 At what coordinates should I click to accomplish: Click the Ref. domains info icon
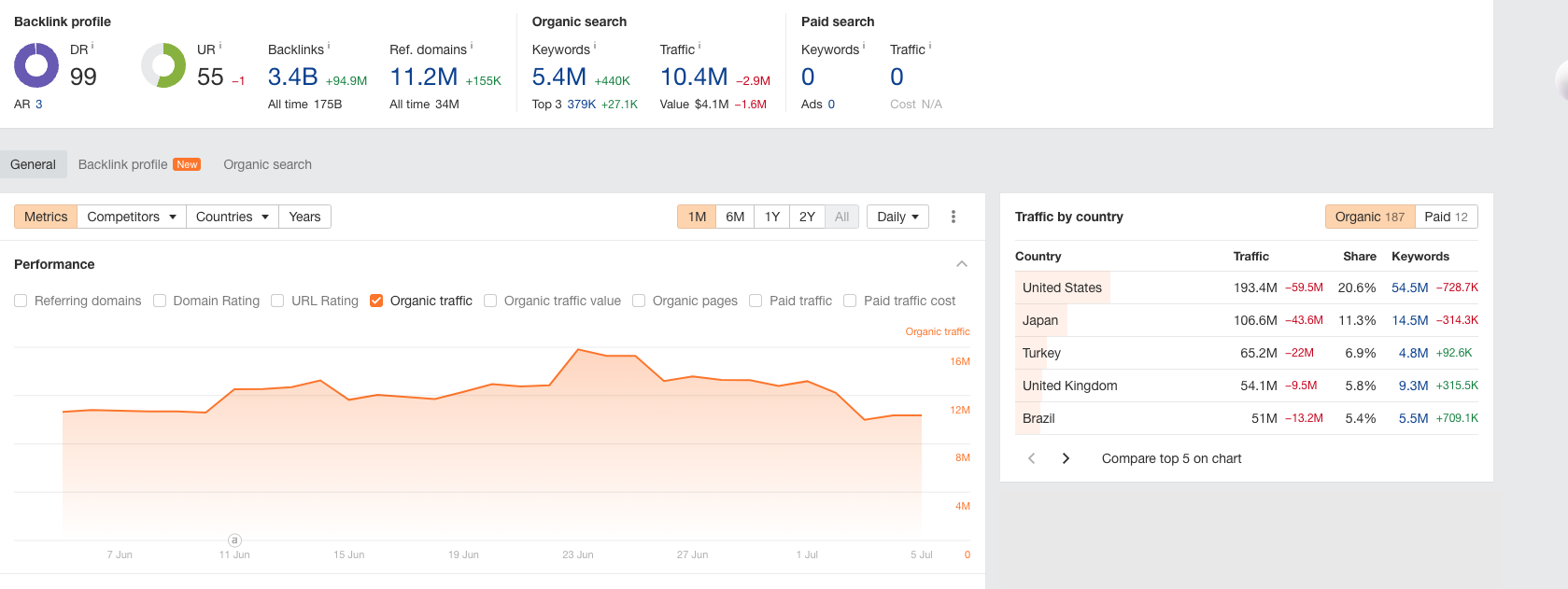pos(472,46)
